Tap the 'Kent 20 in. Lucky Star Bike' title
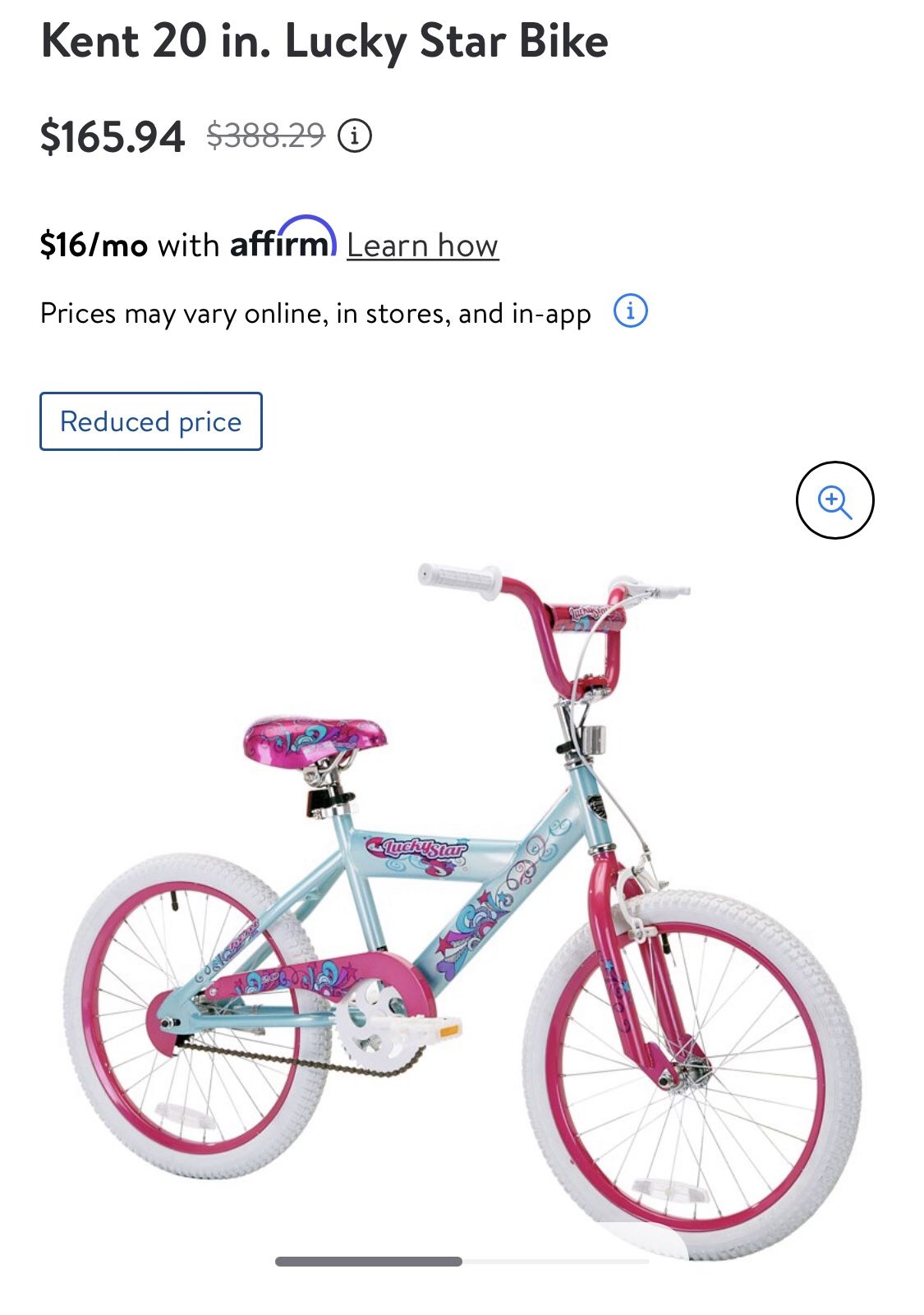The image size is (924, 1315). (x=324, y=41)
